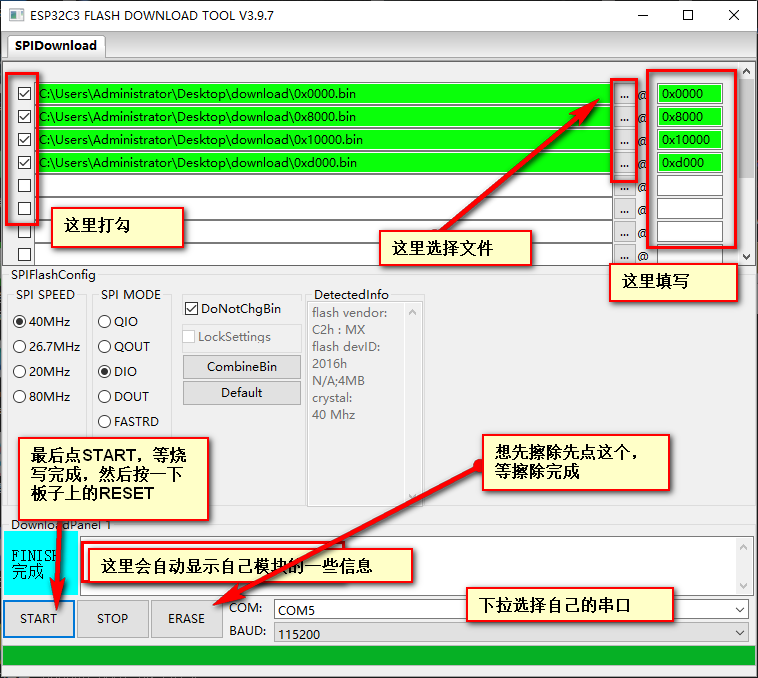This screenshot has width=758, height=678.
Task: Click the download log scroll down arrow
Action: pos(743,587)
